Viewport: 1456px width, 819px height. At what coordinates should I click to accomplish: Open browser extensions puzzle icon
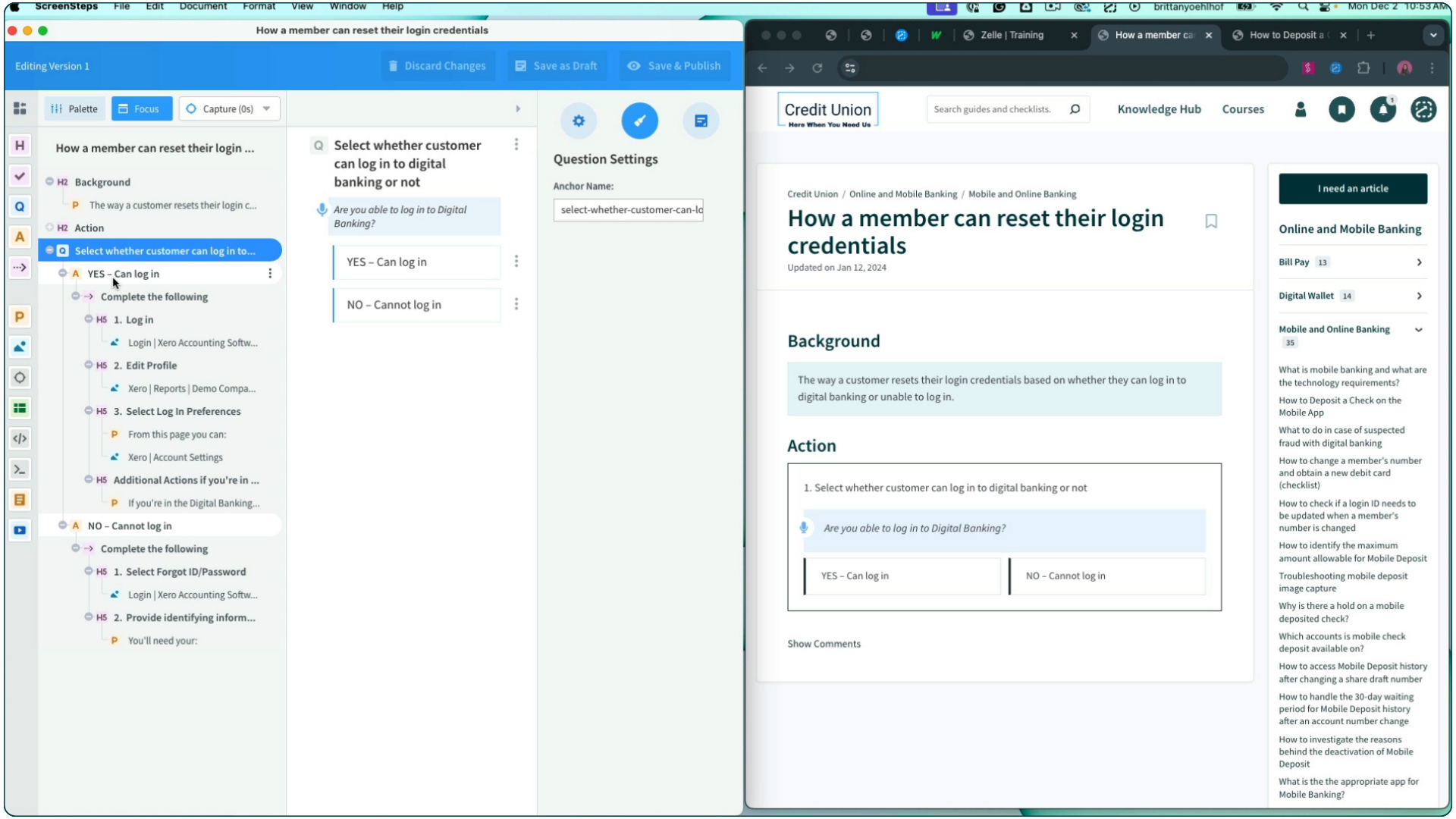(x=1363, y=68)
